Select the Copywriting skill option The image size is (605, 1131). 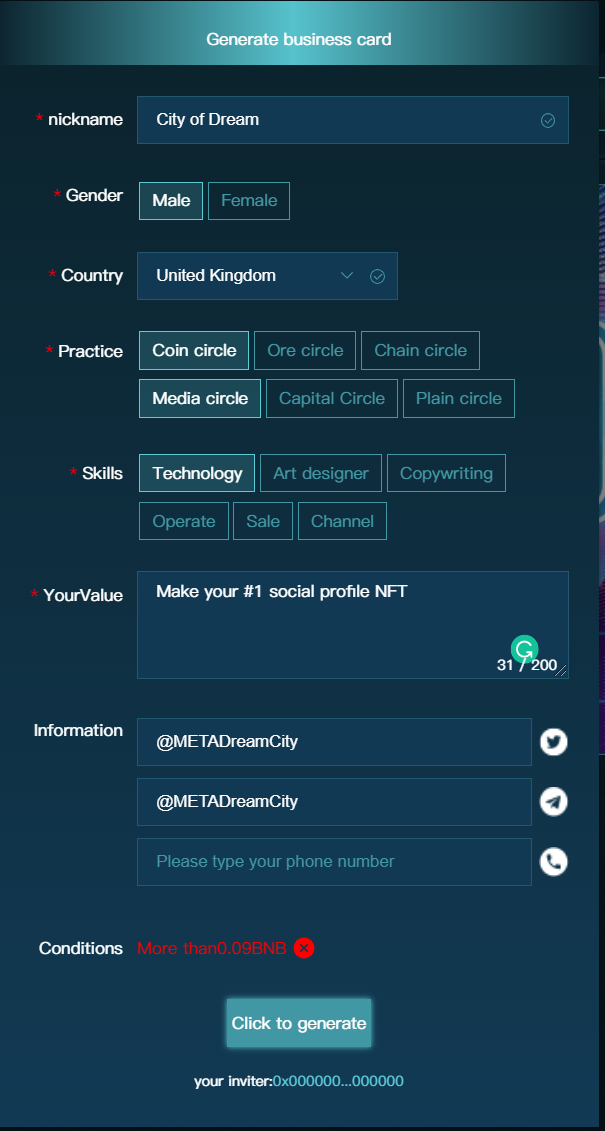pos(446,474)
